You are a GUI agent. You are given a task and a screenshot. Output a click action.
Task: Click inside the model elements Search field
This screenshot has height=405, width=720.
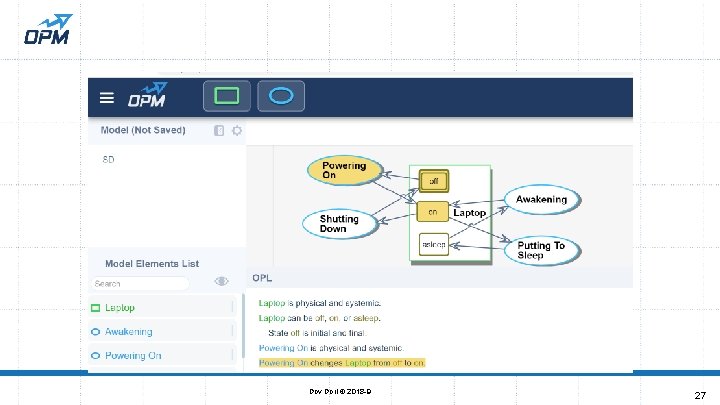[x=140, y=284]
